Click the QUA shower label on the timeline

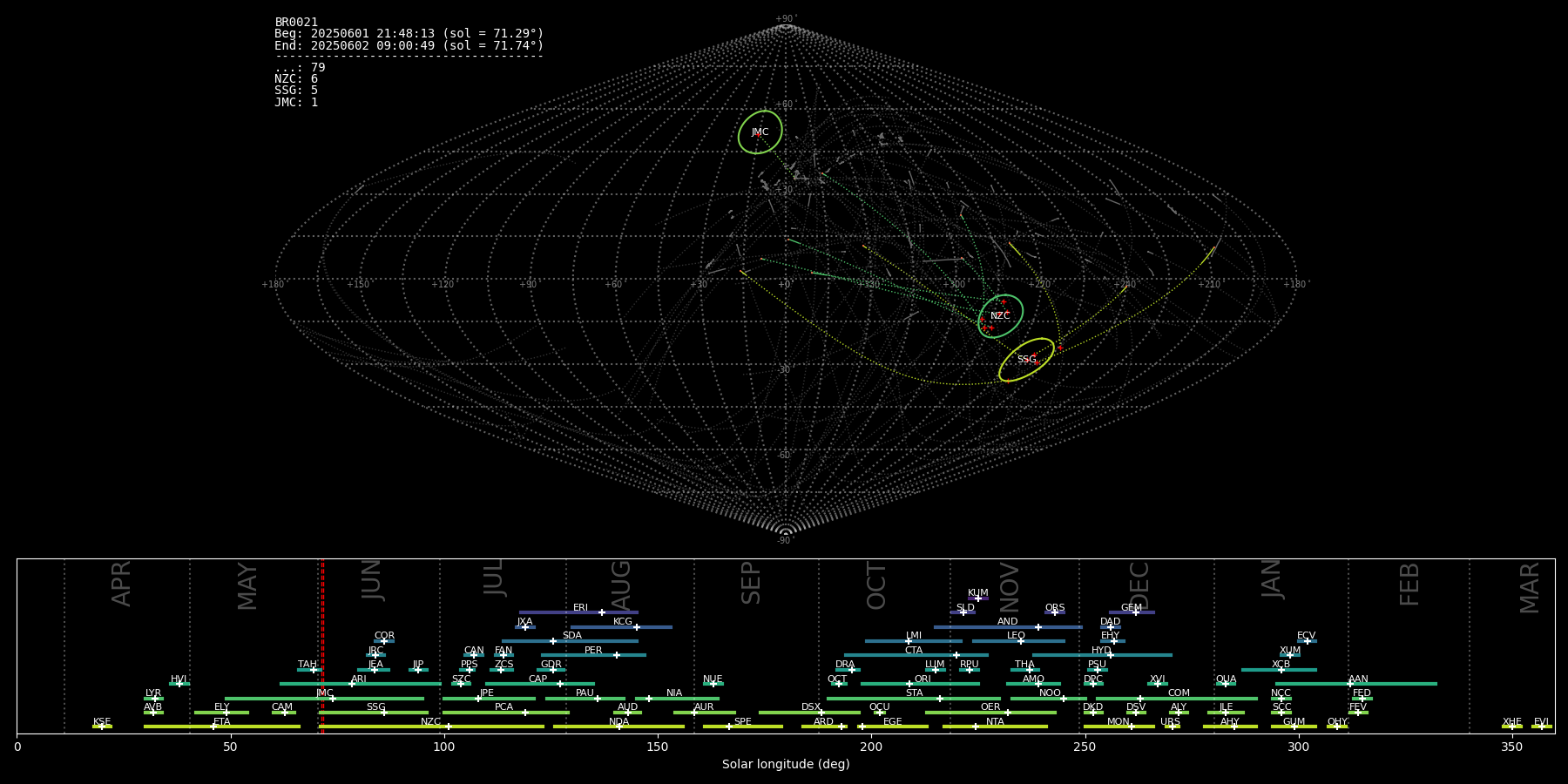[1226, 679]
